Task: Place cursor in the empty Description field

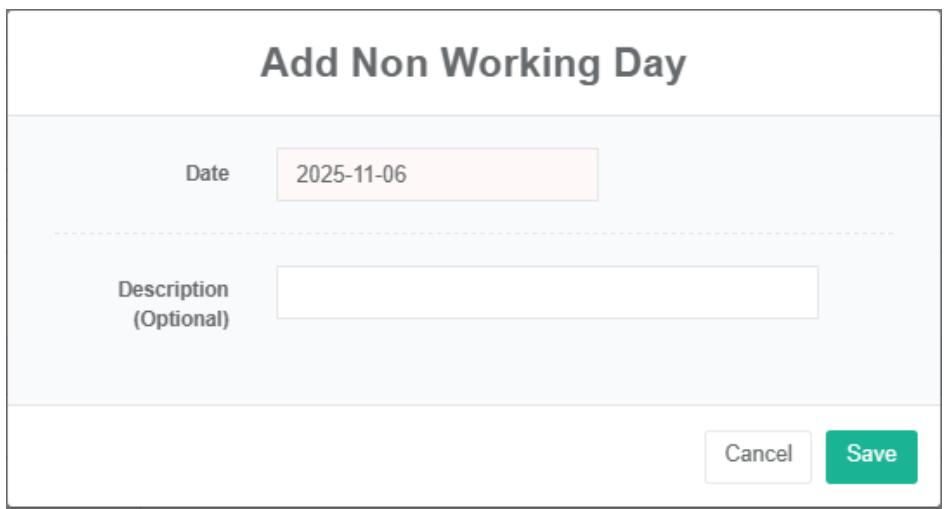Action: [x=547, y=292]
